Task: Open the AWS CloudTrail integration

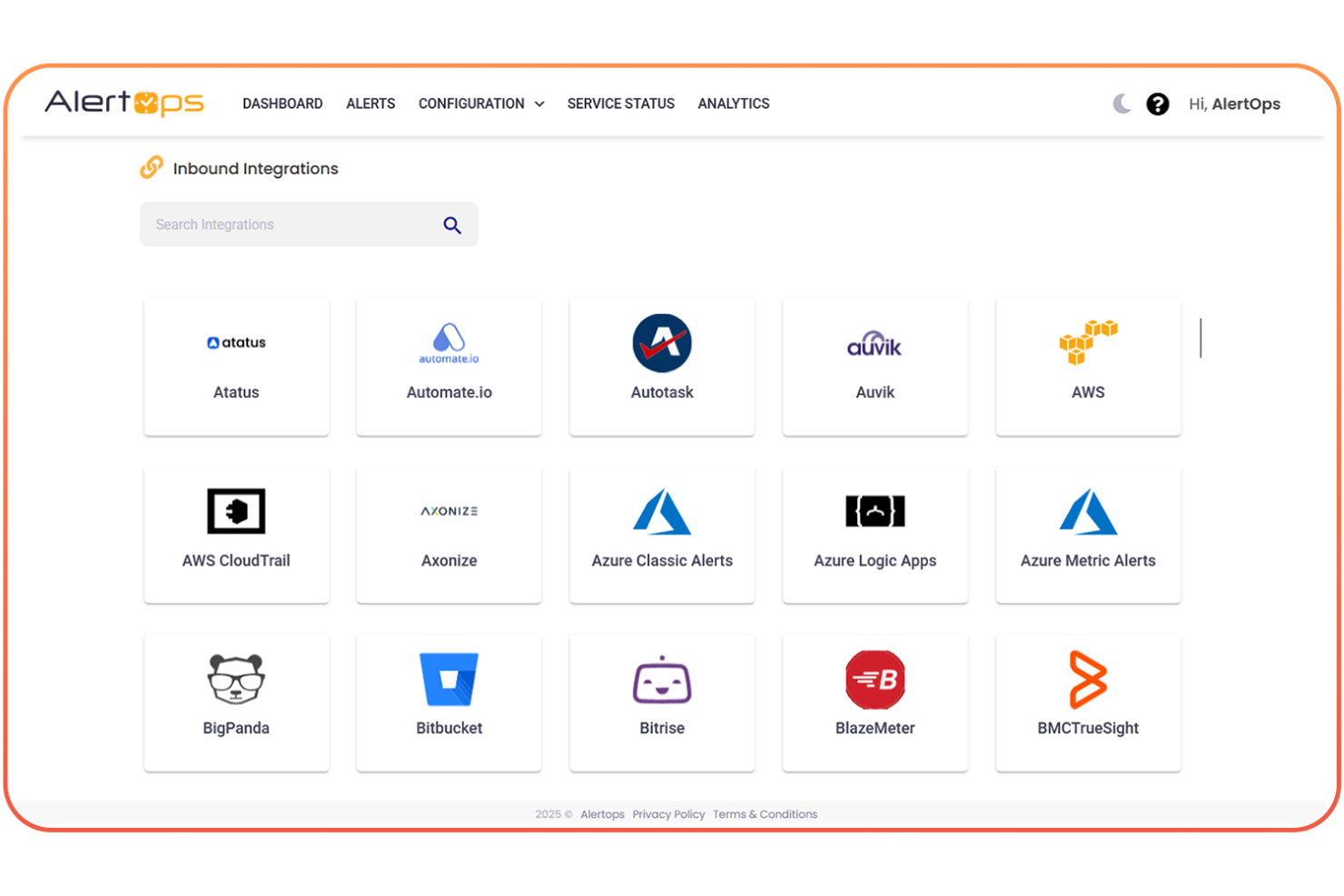Action: pos(236,535)
